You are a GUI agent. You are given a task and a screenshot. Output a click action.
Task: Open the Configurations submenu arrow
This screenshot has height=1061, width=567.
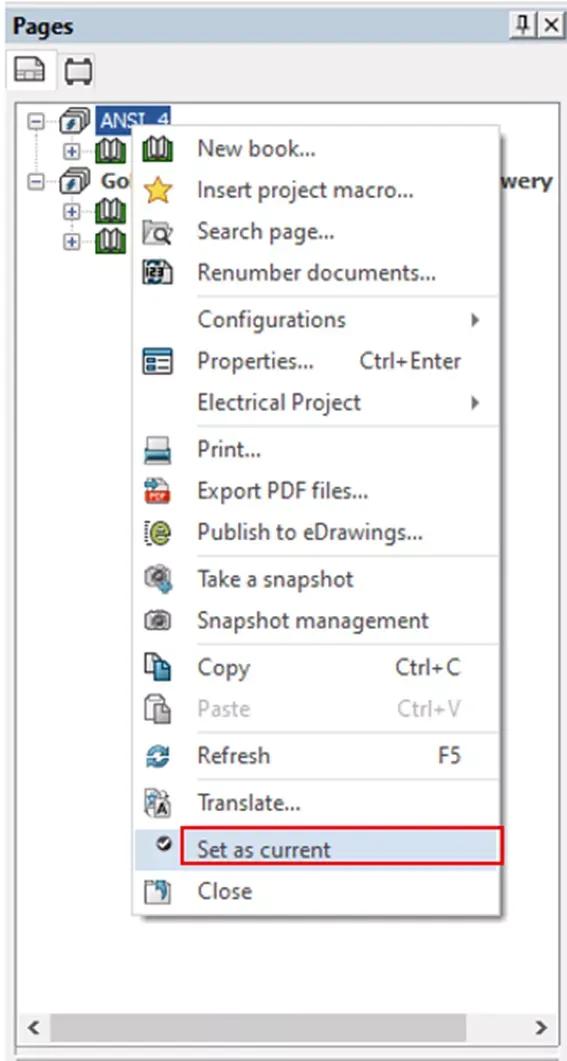(x=475, y=320)
